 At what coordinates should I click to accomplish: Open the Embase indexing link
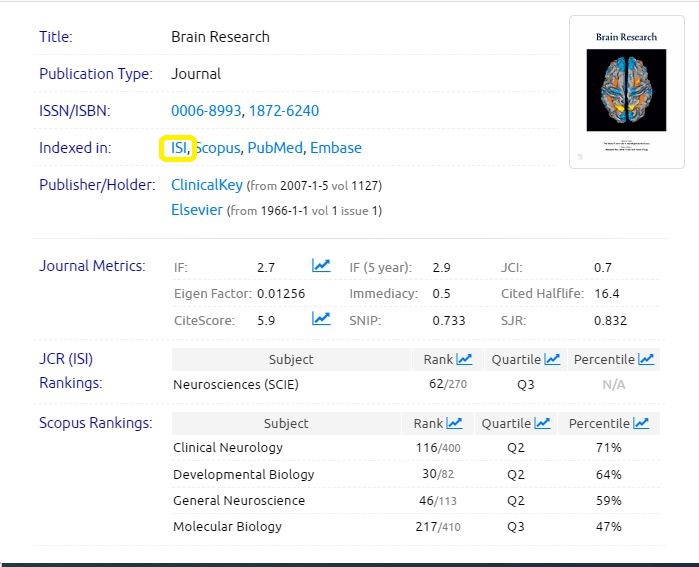click(335, 148)
